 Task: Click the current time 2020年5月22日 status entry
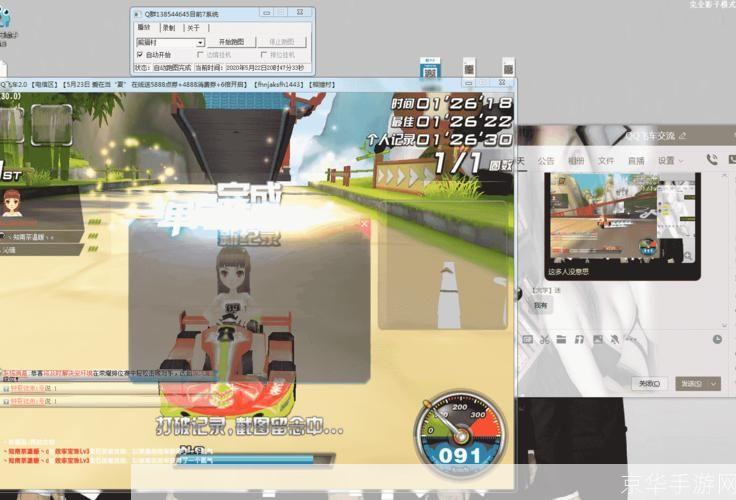[264, 68]
